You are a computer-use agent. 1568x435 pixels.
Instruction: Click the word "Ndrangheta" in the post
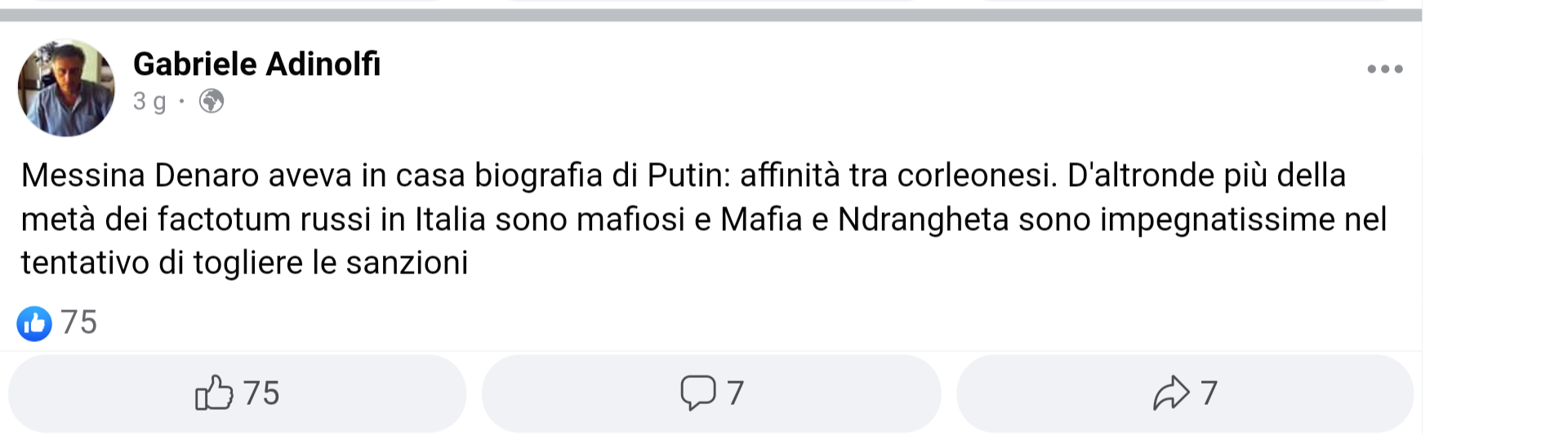click(923, 220)
